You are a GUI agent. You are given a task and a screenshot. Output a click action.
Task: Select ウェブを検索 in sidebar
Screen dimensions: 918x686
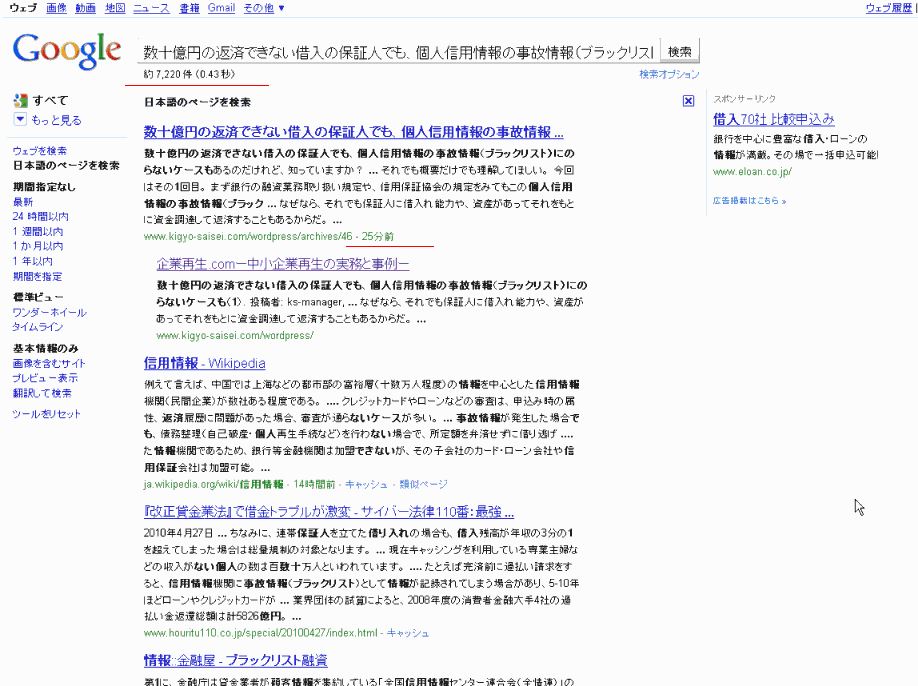pyautogui.click(x=40, y=150)
